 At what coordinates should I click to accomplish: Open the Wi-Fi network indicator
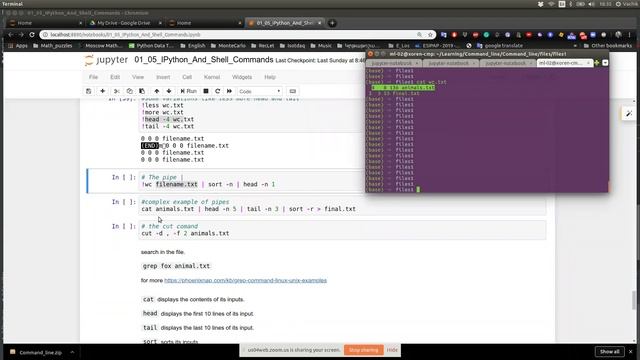[551, 4]
